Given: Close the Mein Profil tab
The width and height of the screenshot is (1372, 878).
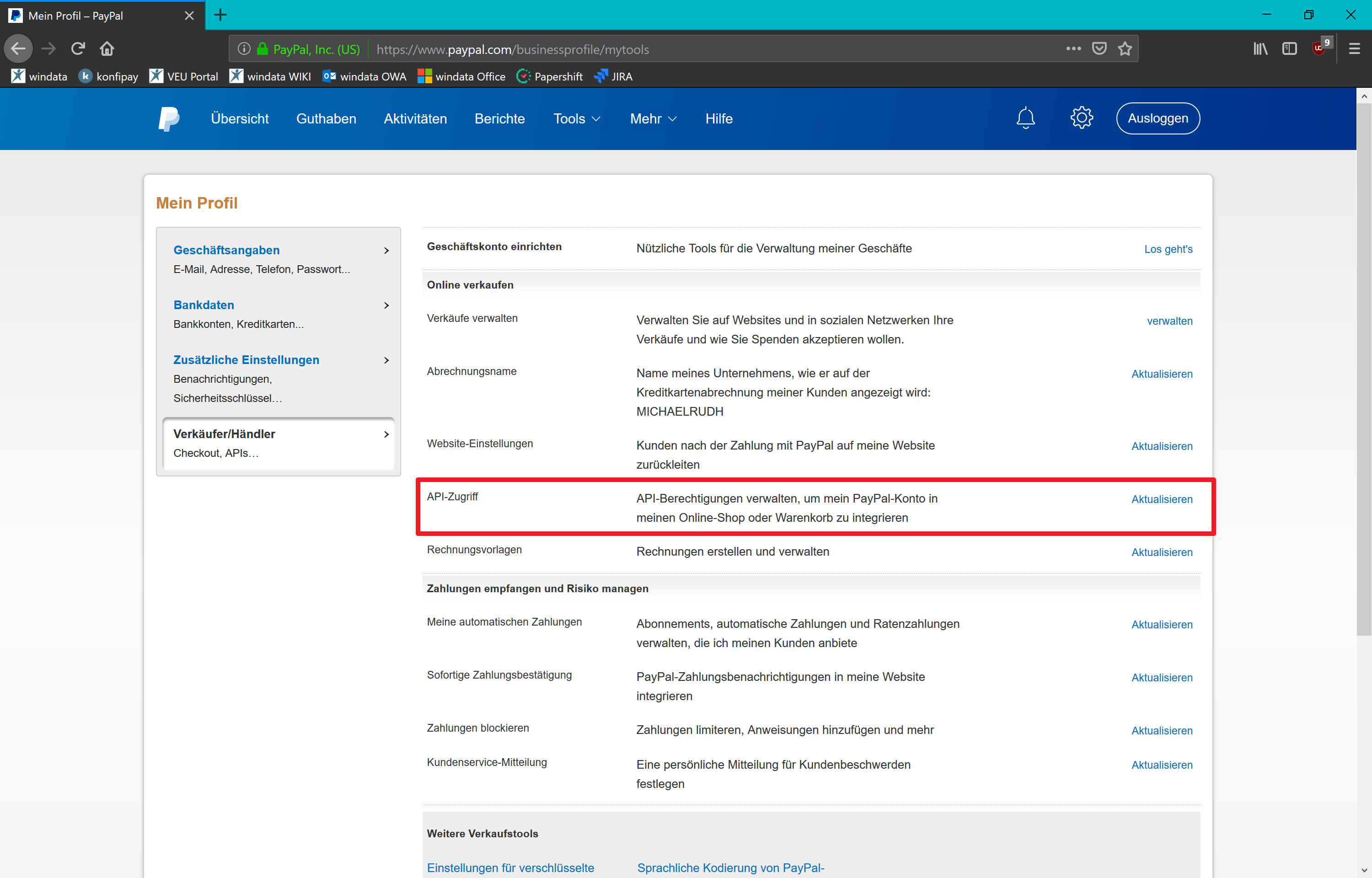Looking at the screenshot, I should click(189, 16).
